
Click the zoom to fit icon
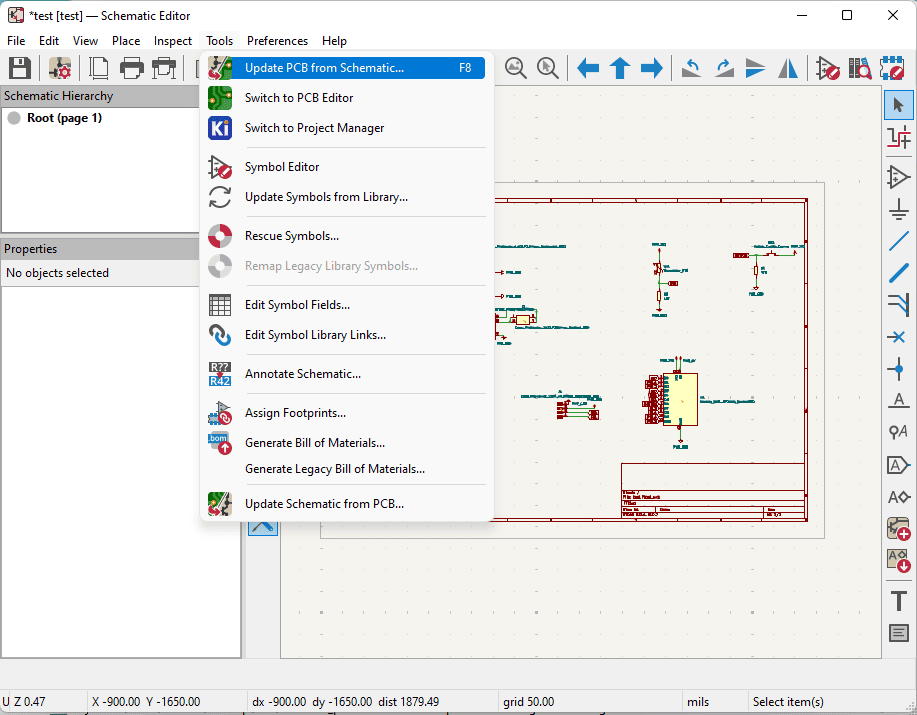click(x=515, y=68)
